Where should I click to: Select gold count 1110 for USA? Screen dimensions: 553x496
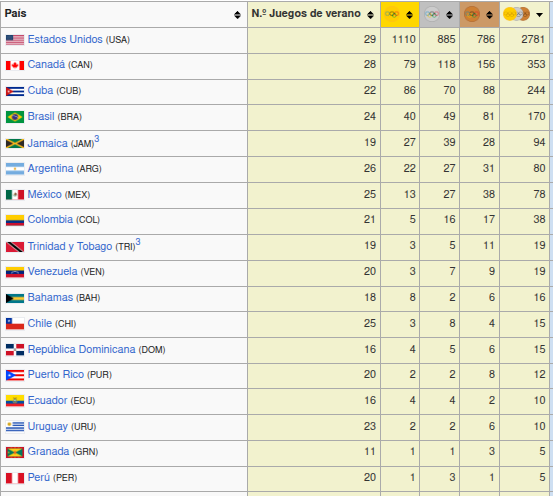(x=404, y=39)
